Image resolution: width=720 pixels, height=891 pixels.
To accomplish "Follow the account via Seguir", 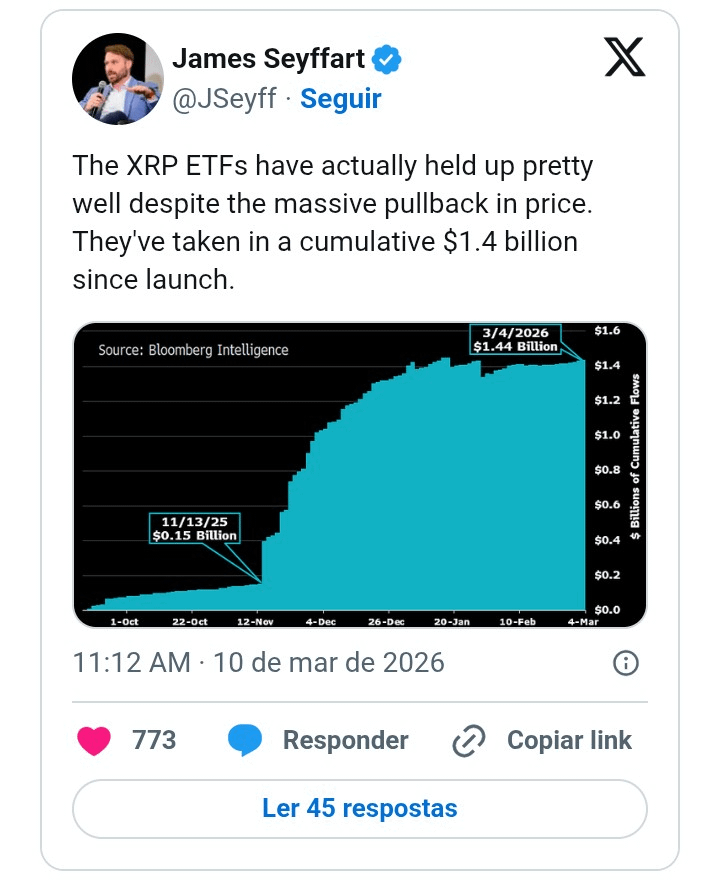I will (340, 98).
